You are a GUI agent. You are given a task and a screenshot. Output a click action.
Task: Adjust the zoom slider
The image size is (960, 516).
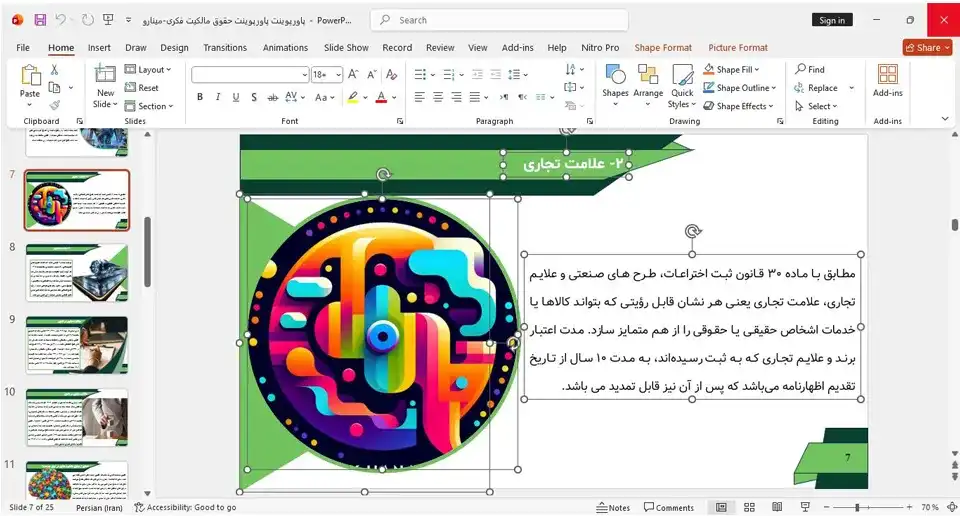point(858,507)
